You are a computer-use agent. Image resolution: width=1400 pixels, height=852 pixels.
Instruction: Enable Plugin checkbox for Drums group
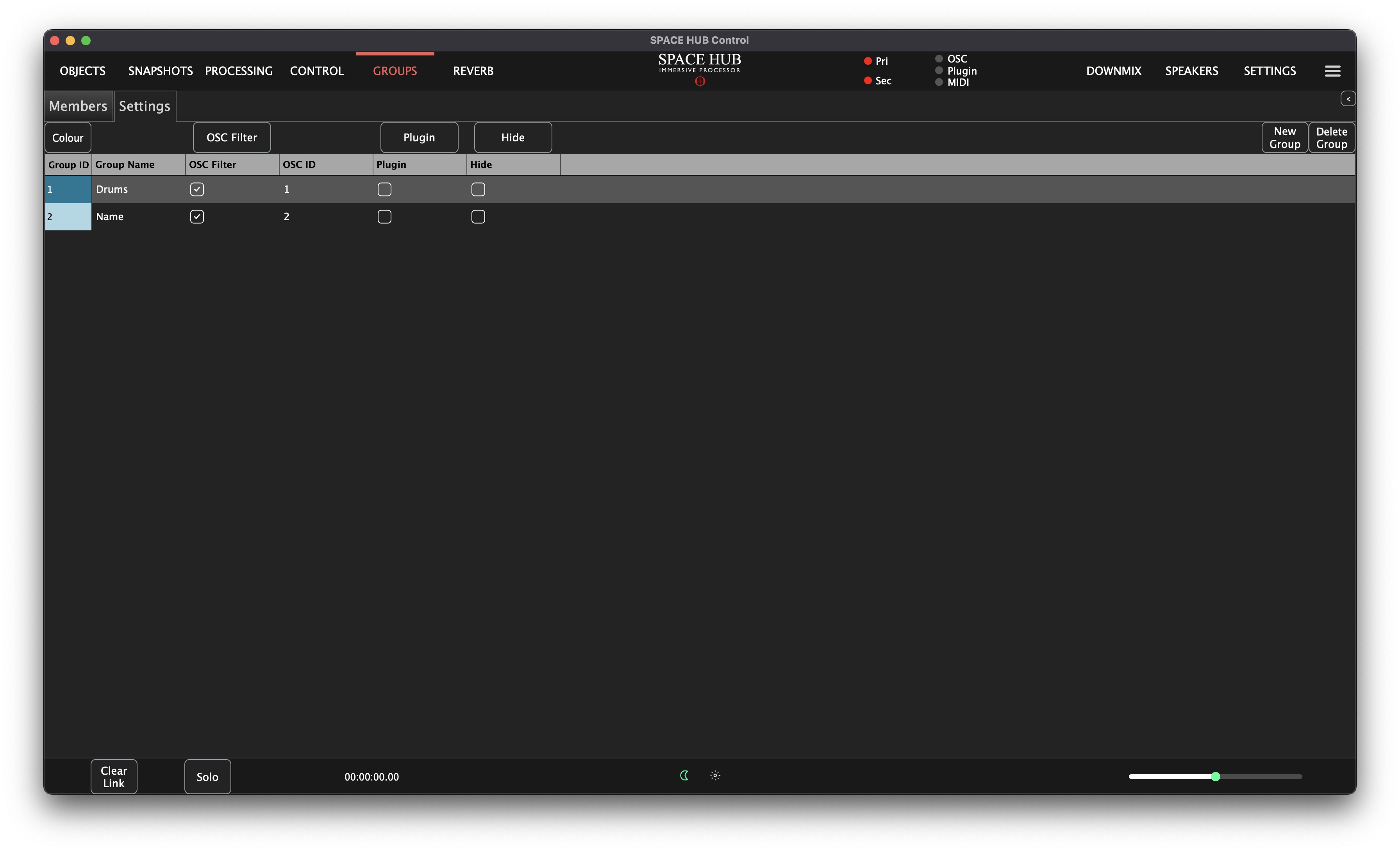coord(384,189)
